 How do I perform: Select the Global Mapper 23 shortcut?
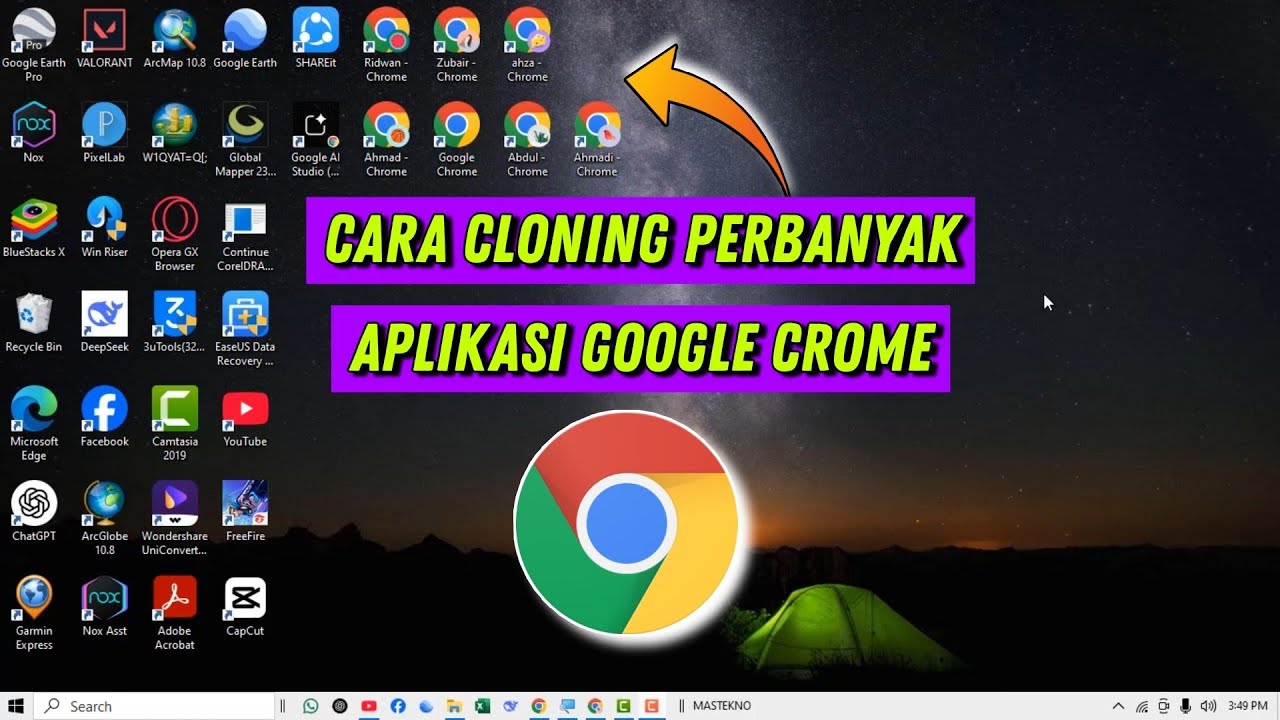point(245,139)
